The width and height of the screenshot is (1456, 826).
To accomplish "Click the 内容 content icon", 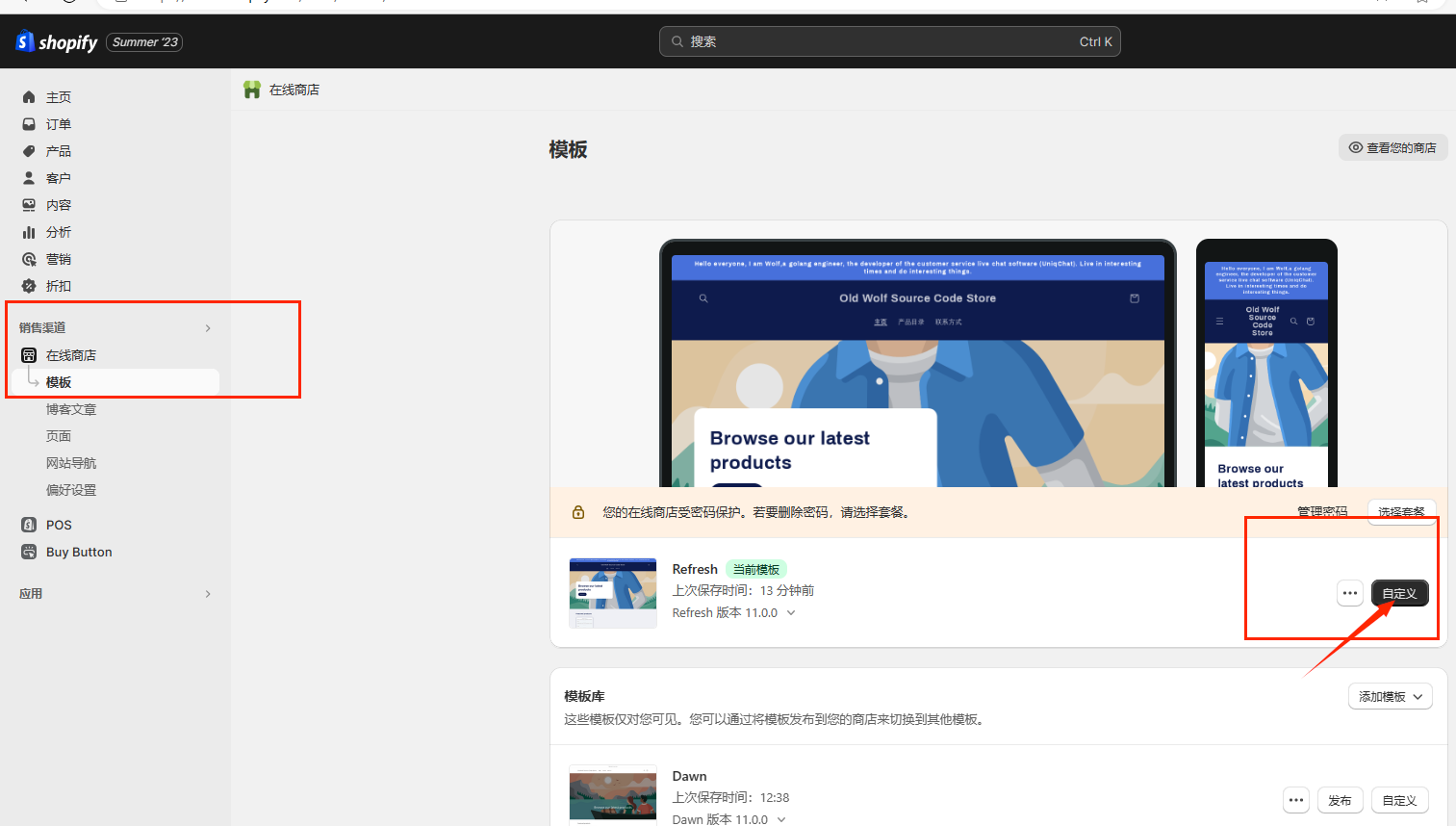I will click(x=29, y=205).
